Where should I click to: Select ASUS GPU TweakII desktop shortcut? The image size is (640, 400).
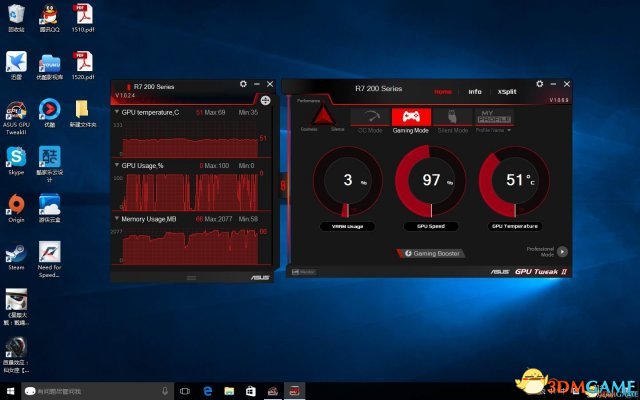16,118
